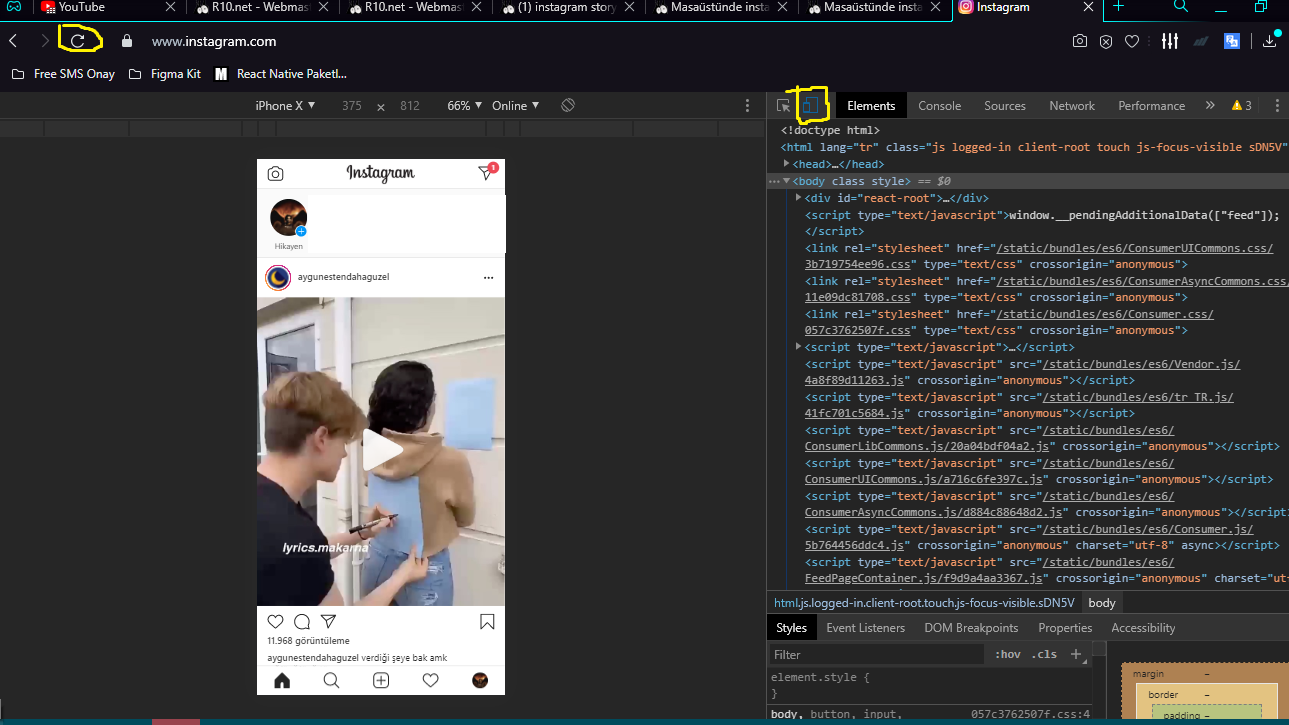Open Instagram direct messages
The height and width of the screenshot is (725, 1289).
tap(486, 173)
